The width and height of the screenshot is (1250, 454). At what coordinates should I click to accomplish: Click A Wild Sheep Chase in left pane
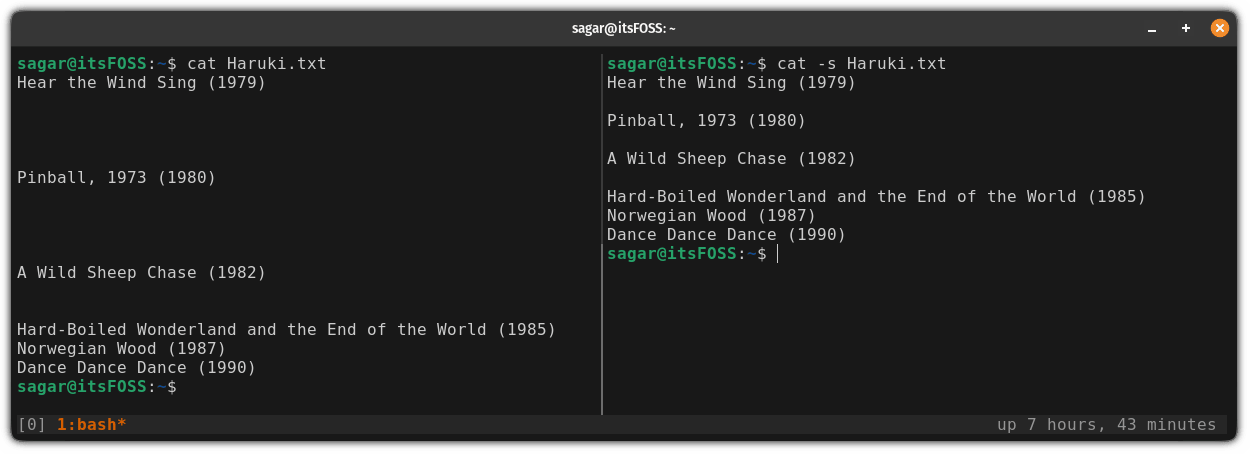coord(141,273)
